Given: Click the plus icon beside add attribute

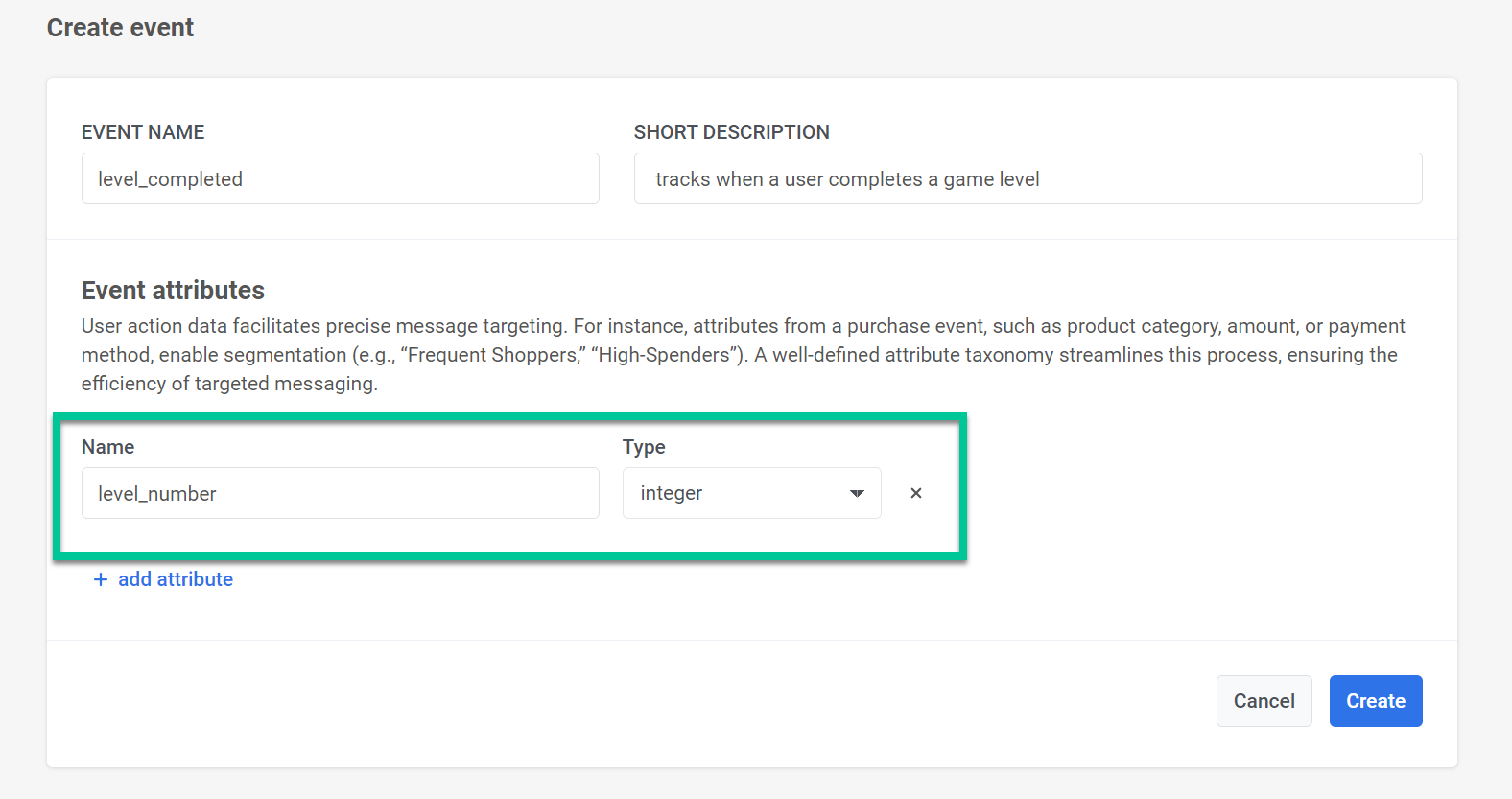Looking at the screenshot, I should [100, 579].
